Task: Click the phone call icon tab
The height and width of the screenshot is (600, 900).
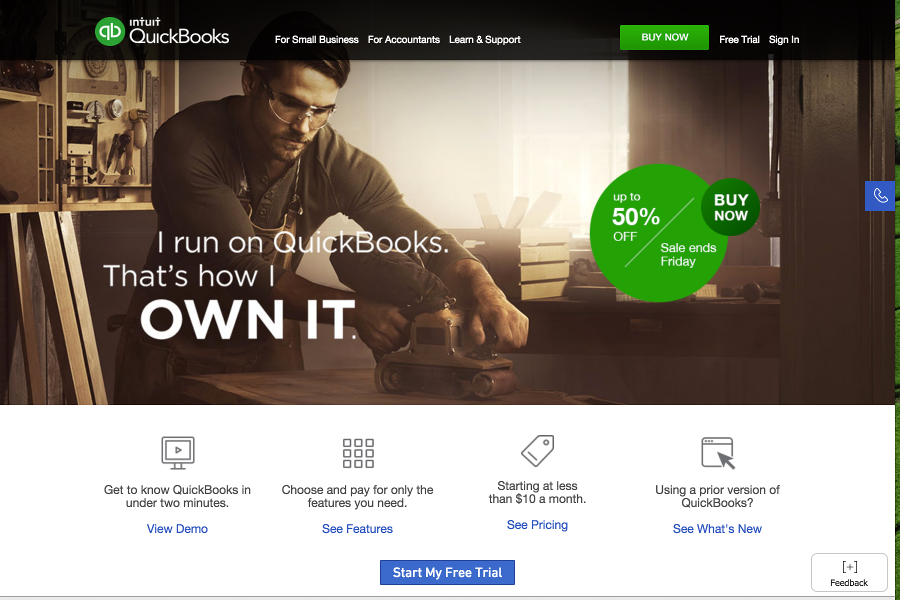Action: tap(880, 196)
